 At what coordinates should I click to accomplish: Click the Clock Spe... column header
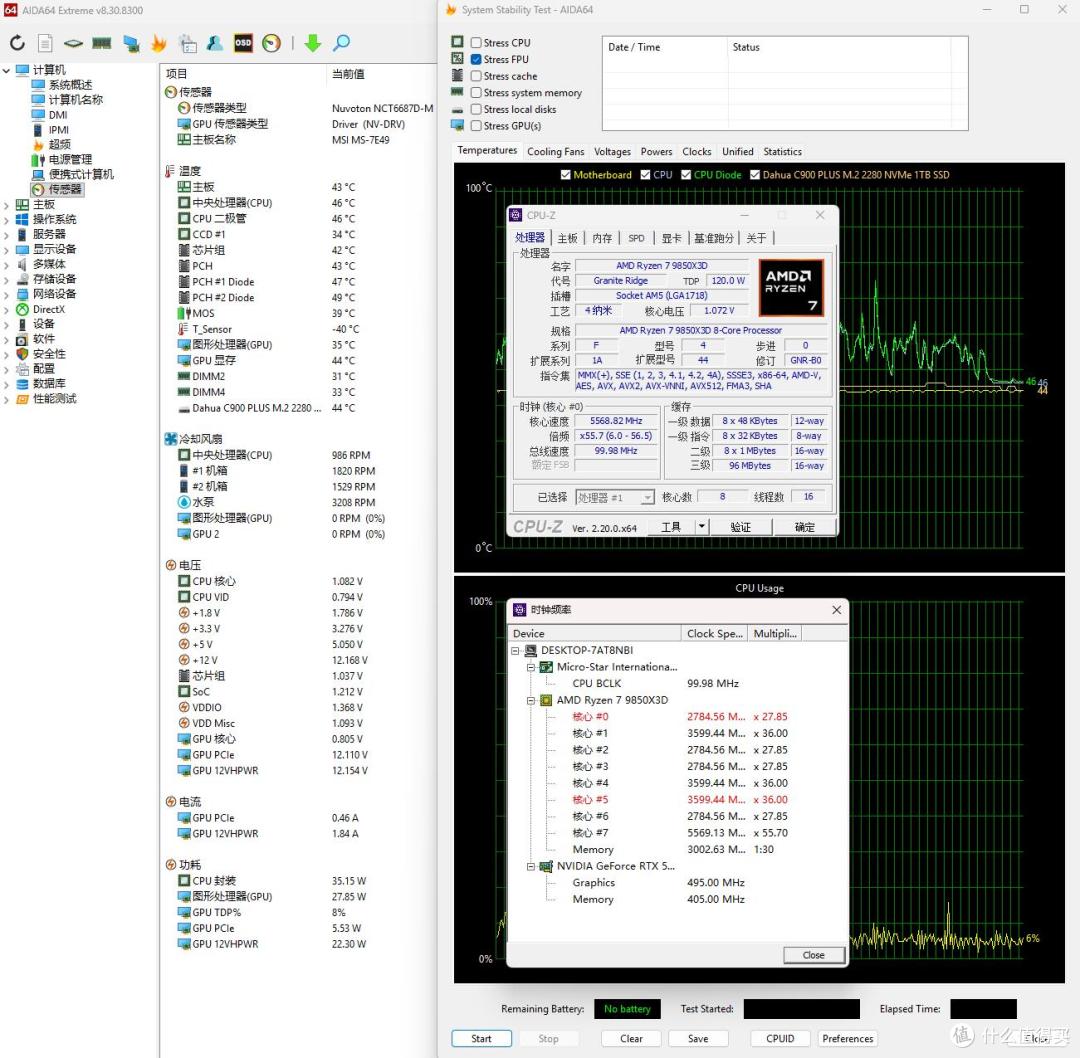715,634
